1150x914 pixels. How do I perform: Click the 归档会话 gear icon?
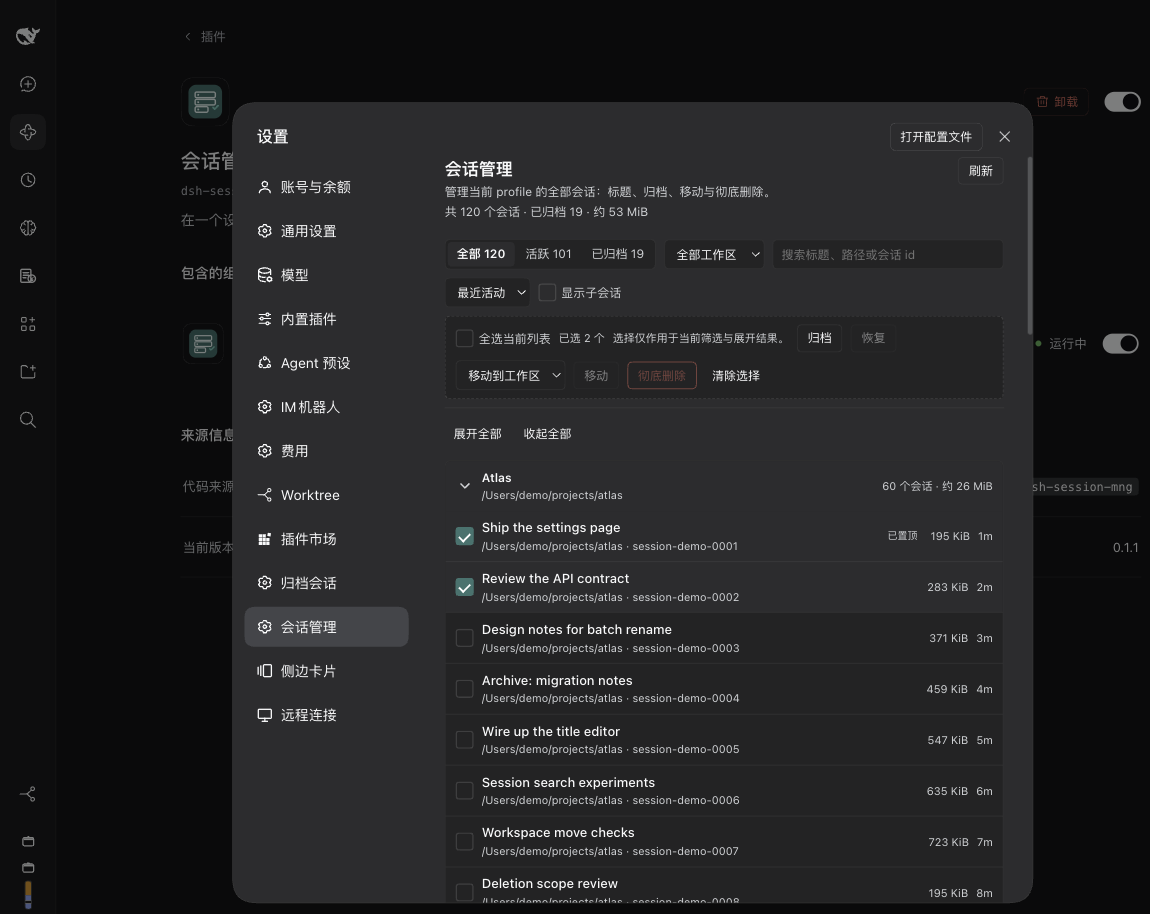tap(265, 583)
